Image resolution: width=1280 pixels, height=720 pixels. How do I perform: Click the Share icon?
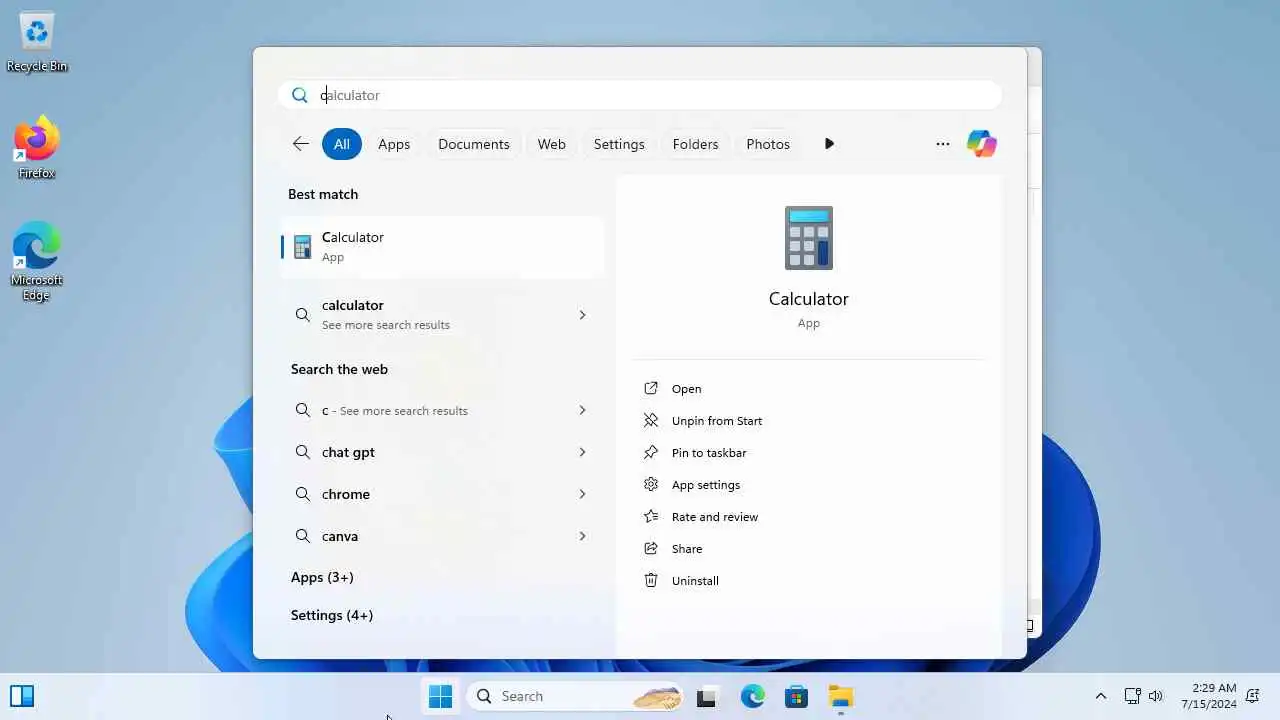(x=651, y=548)
